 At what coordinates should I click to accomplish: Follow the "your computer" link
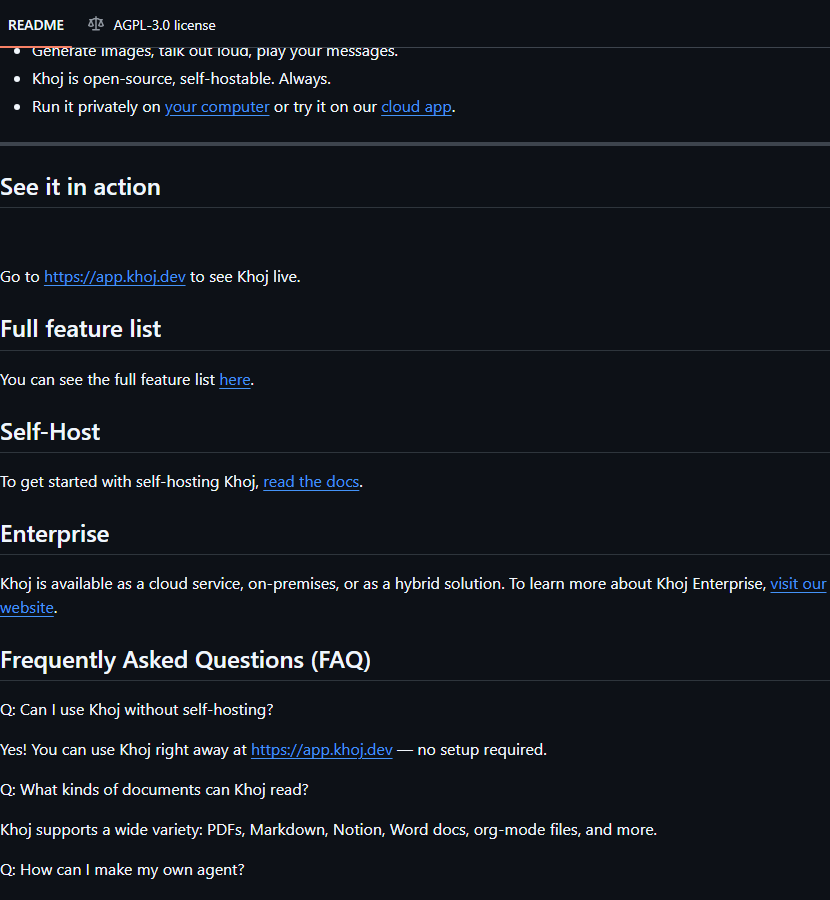217,107
